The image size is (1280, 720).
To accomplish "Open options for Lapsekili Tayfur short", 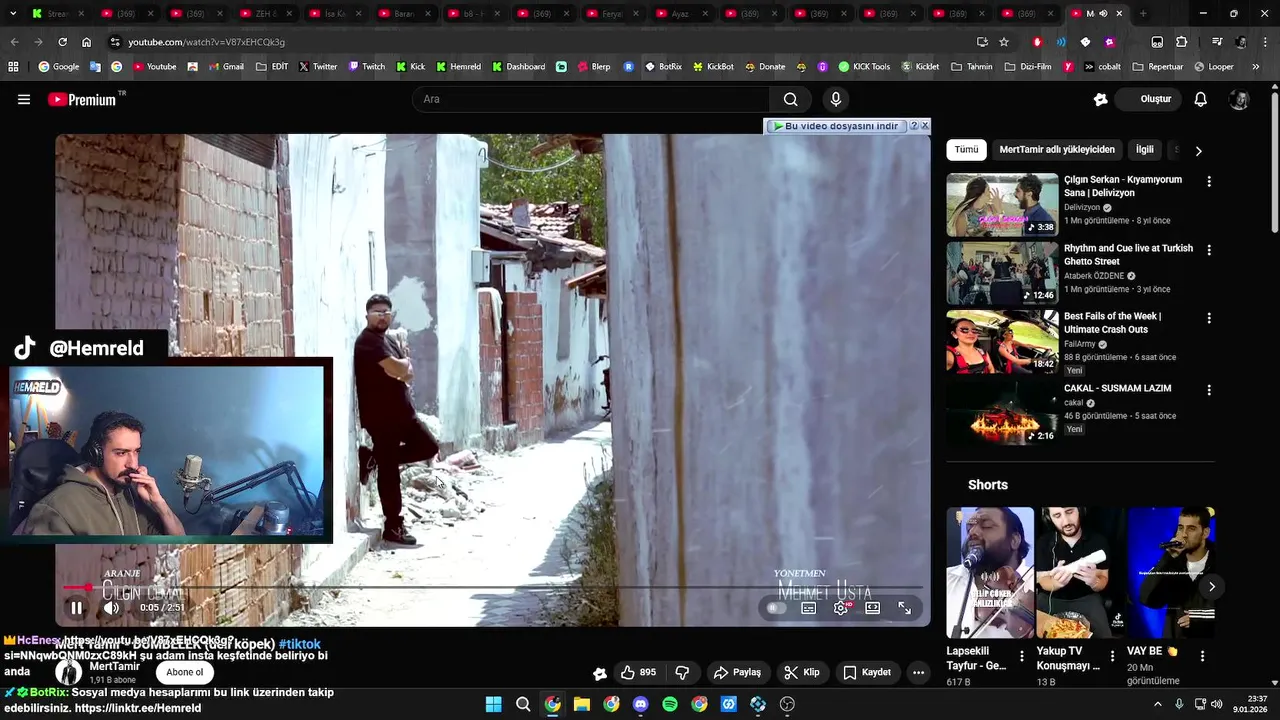I will coord(1022,656).
